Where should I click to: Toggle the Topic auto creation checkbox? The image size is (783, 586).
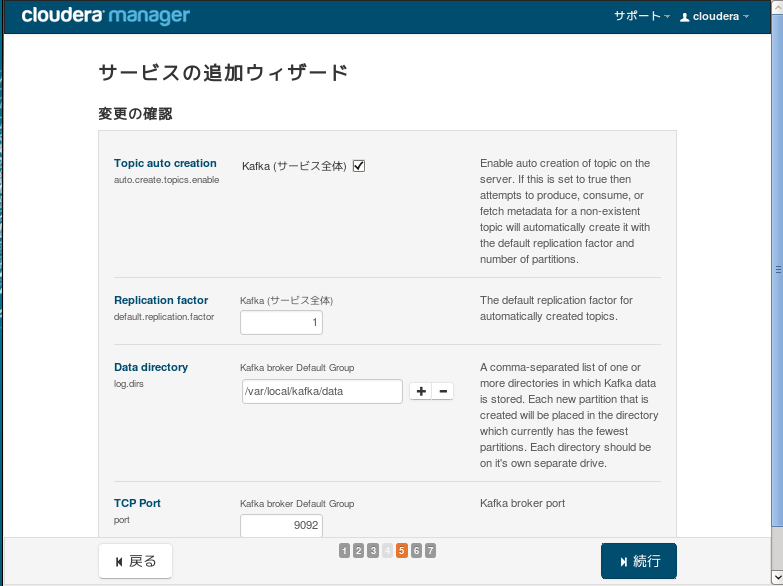(359, 166)
